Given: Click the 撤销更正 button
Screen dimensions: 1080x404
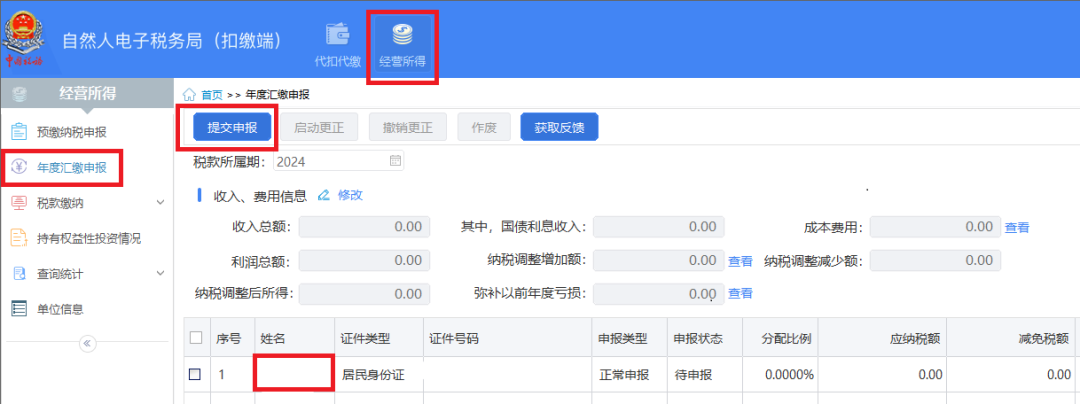Looking at the screenshot, I should coord(408,127).
